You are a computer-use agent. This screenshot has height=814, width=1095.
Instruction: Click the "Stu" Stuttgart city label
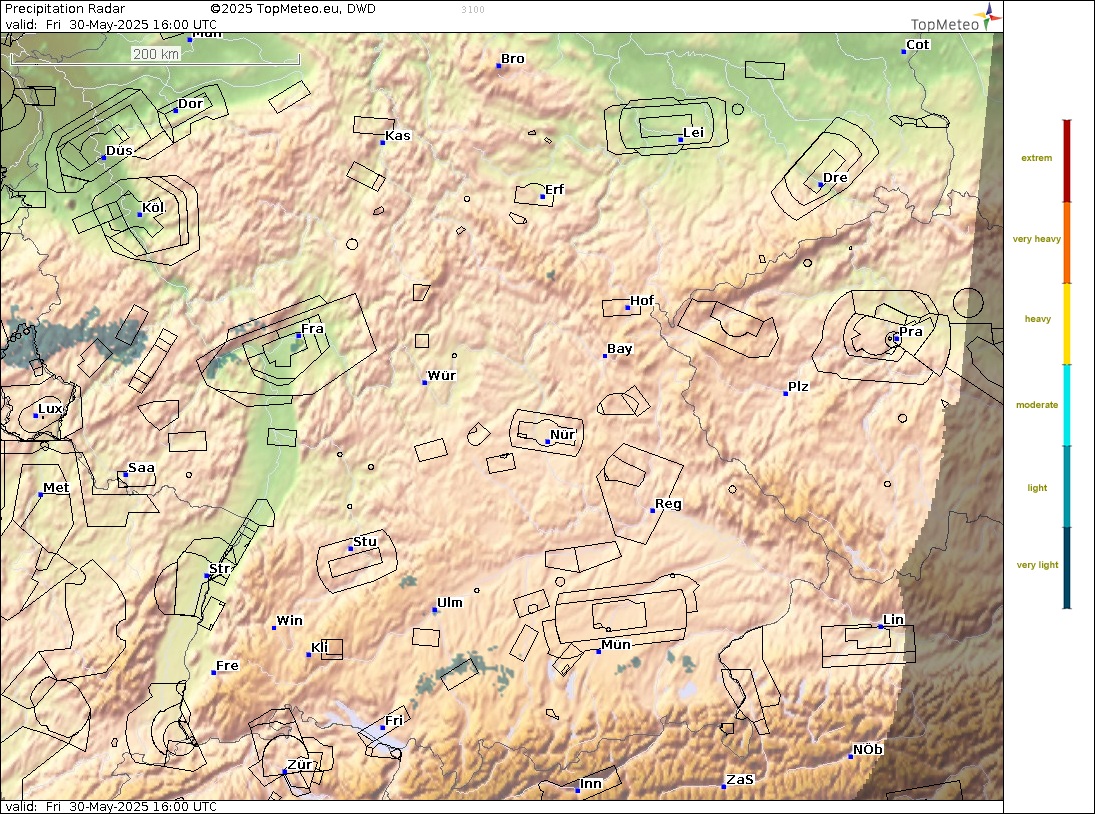point(365,542)
